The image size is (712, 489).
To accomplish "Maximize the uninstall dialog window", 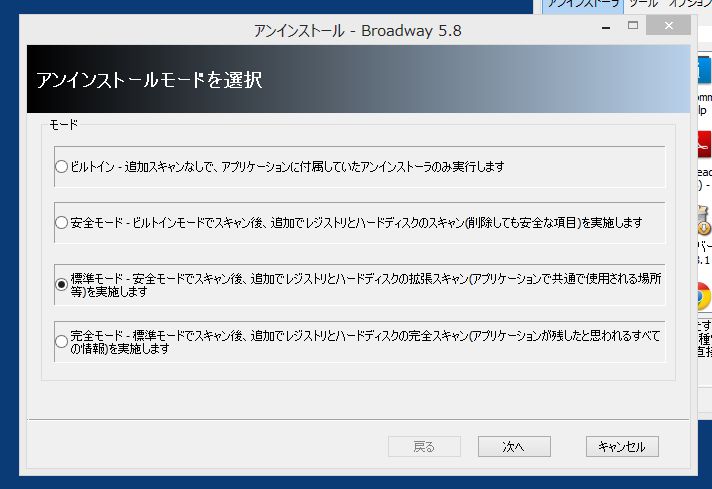I will (633, 26).
